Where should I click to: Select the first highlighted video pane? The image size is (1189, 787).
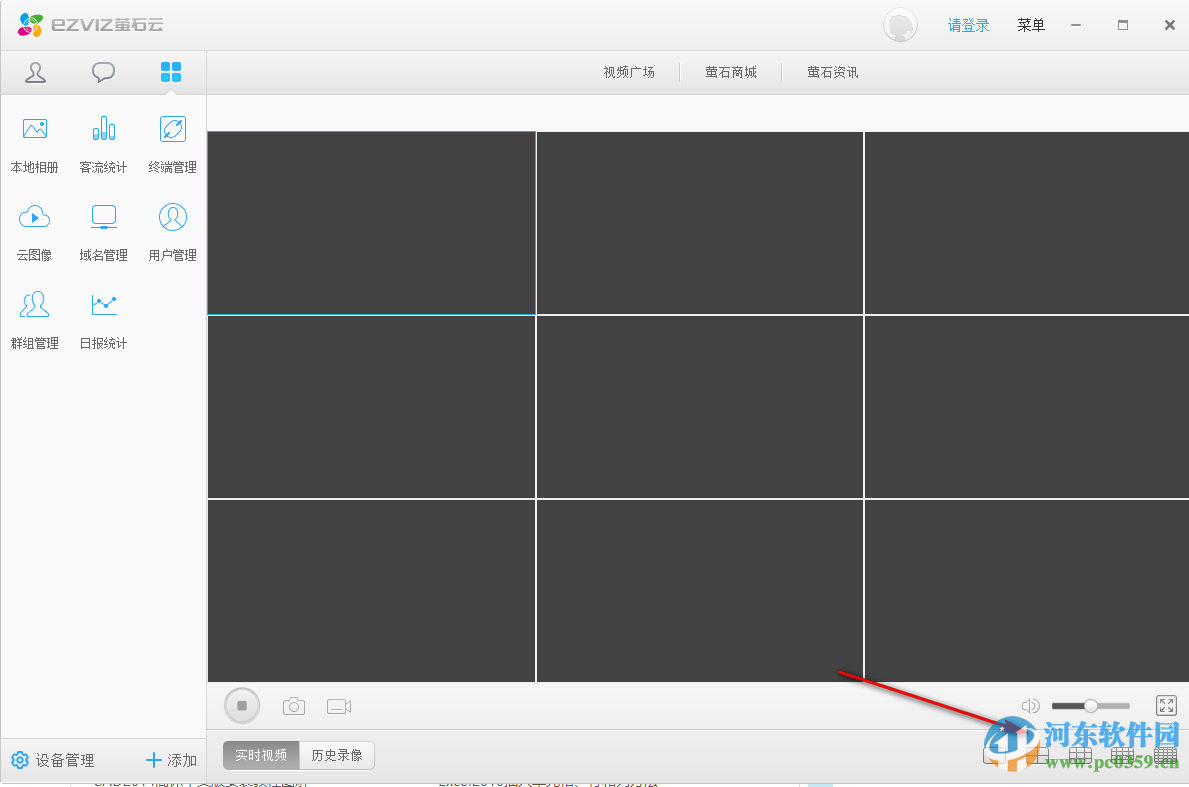372,223
